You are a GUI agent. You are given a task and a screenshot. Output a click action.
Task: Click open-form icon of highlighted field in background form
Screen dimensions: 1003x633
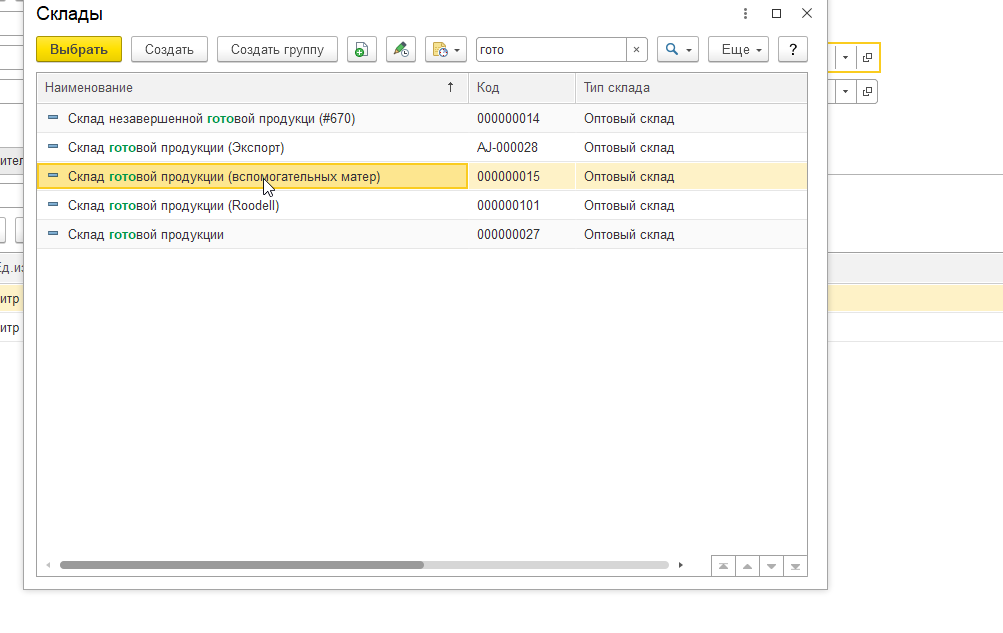click(x=867, y=58)
